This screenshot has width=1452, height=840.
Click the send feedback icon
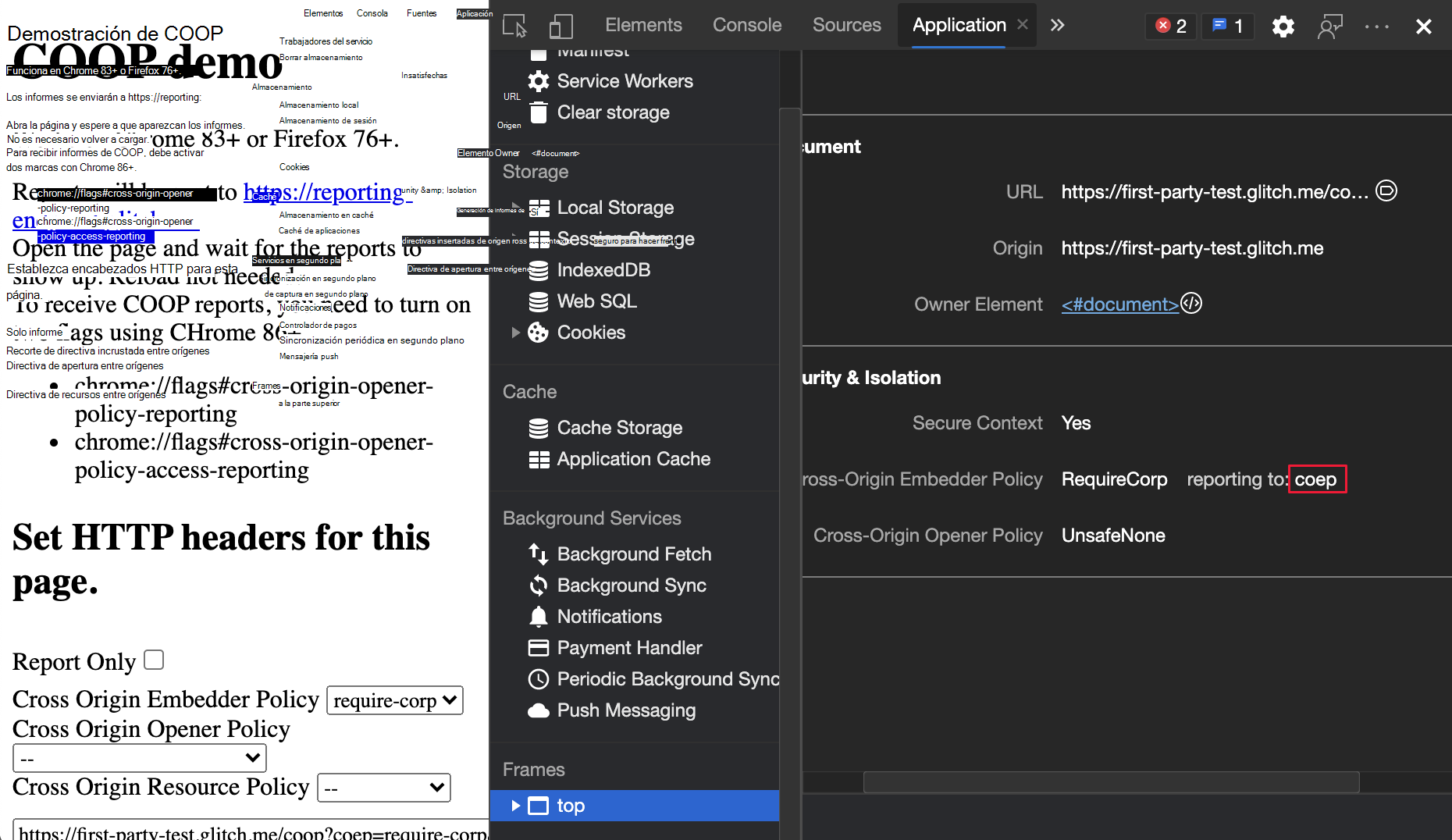click(1329, 27)
